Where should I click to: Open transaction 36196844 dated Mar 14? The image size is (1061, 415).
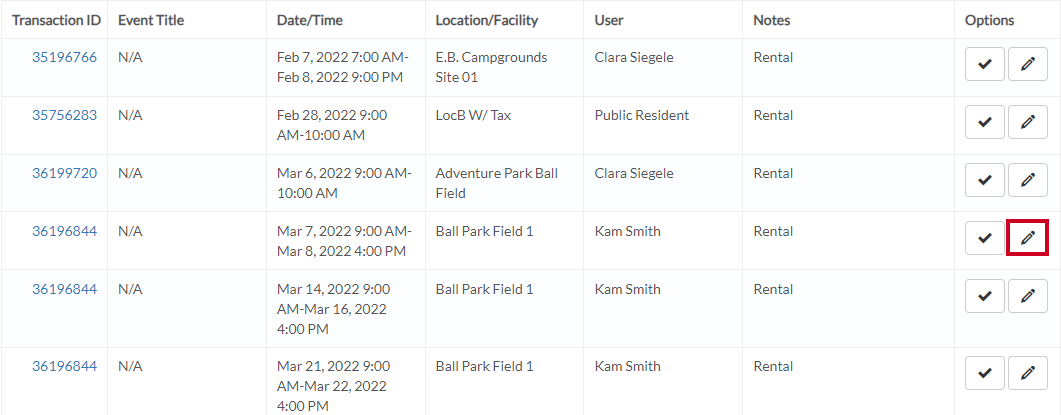coord(64,289)
